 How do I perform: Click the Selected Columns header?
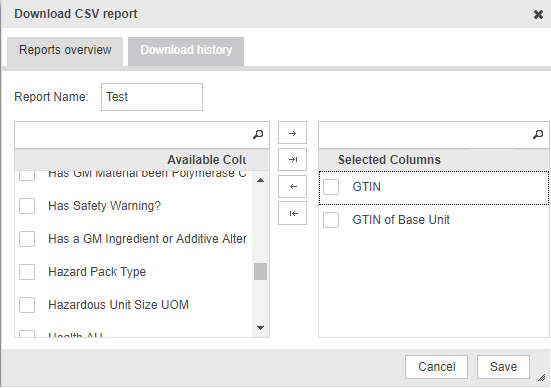point(434,160)
